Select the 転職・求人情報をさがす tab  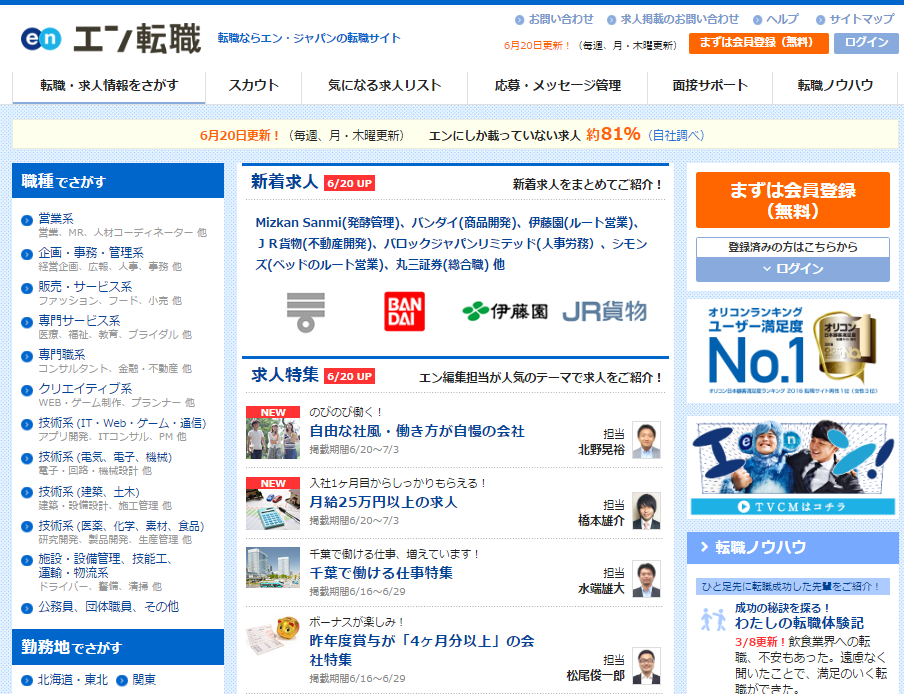[x=109, y=86]
